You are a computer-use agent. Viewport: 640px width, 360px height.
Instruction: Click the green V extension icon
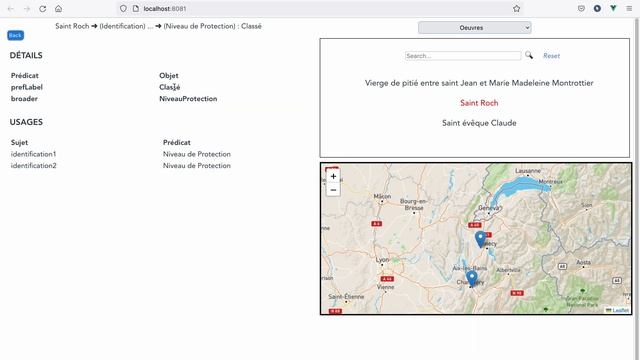tap(613, 9)
